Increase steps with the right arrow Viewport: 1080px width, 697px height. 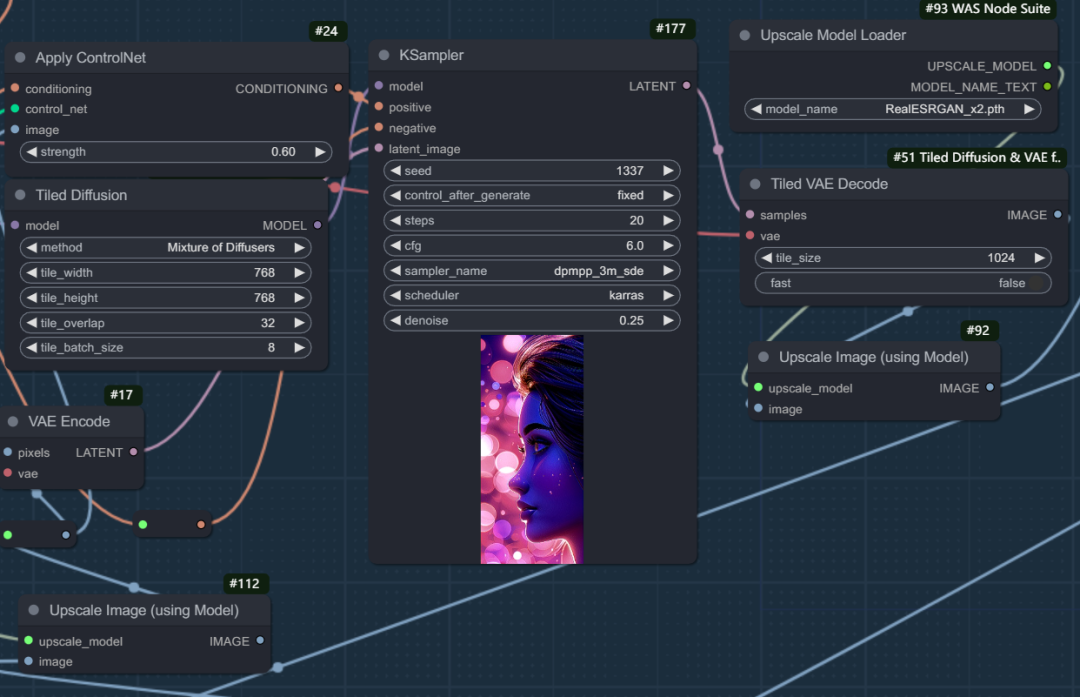(x=667, y=220)
